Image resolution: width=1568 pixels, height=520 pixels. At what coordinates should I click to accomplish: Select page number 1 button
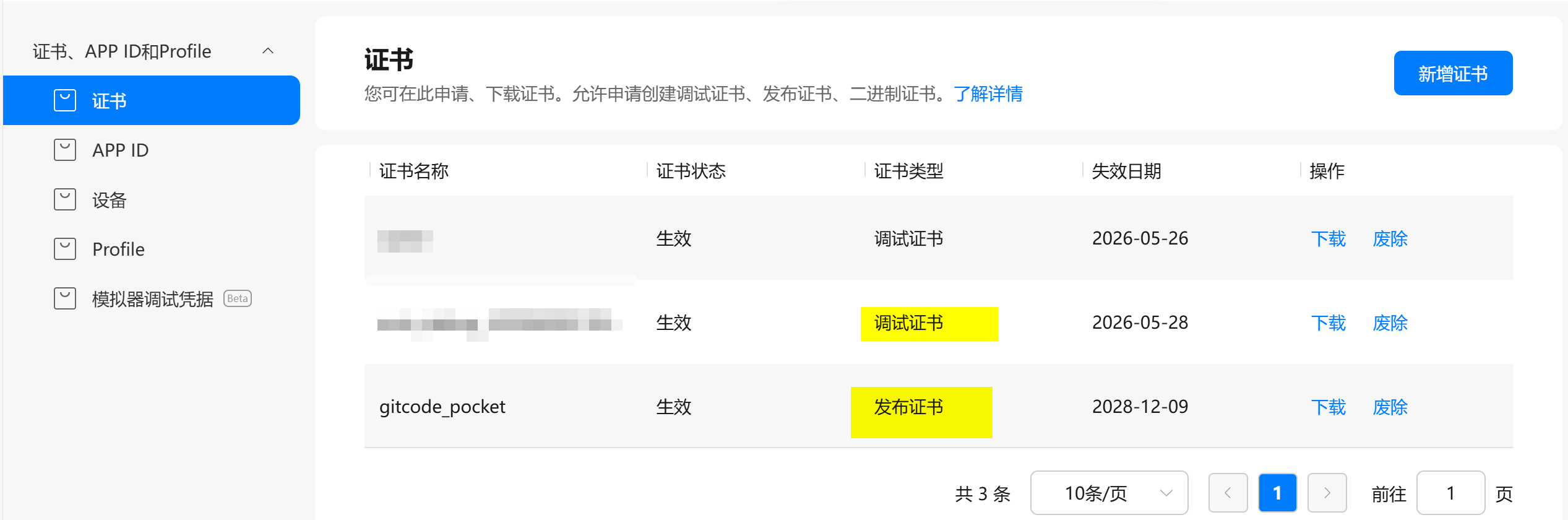pyautogui.click(x=1277, y=493)
